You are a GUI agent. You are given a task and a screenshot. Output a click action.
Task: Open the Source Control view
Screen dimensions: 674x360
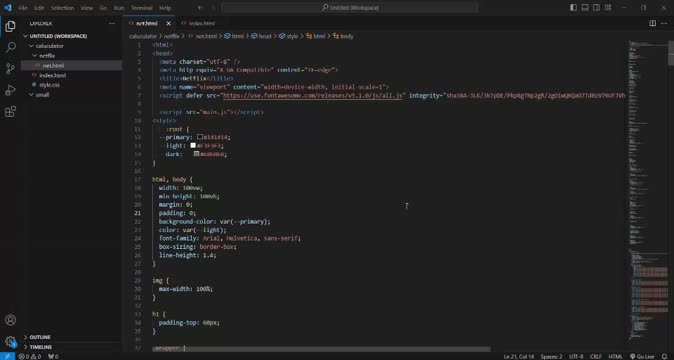click(x=10, y=69)
